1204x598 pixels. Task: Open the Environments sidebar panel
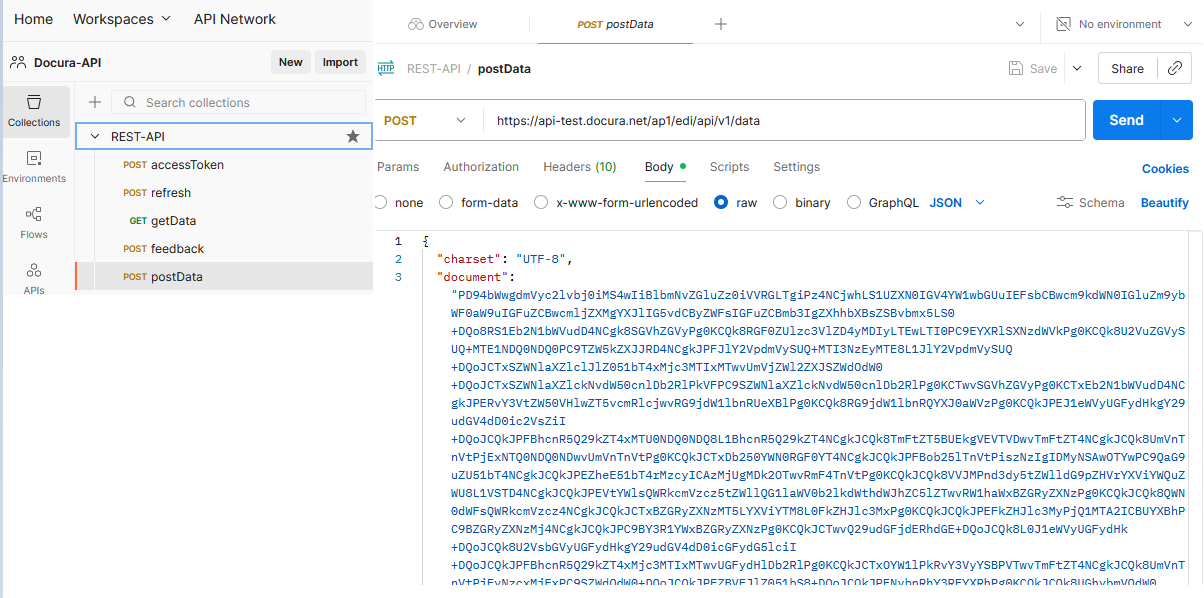(x=34, y=167)
